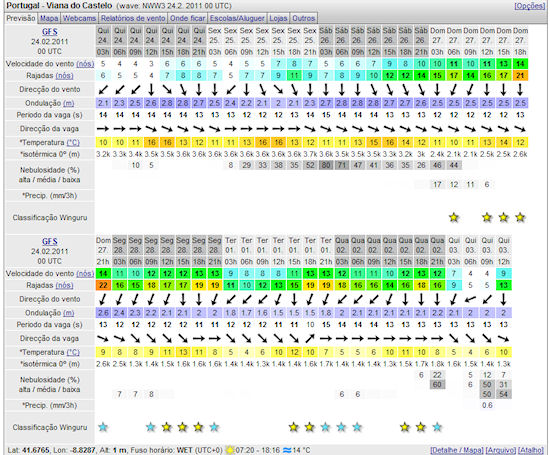Open the Relatórios de vento tab
Viewport: 550px width, 455px height.
point(133,18)
